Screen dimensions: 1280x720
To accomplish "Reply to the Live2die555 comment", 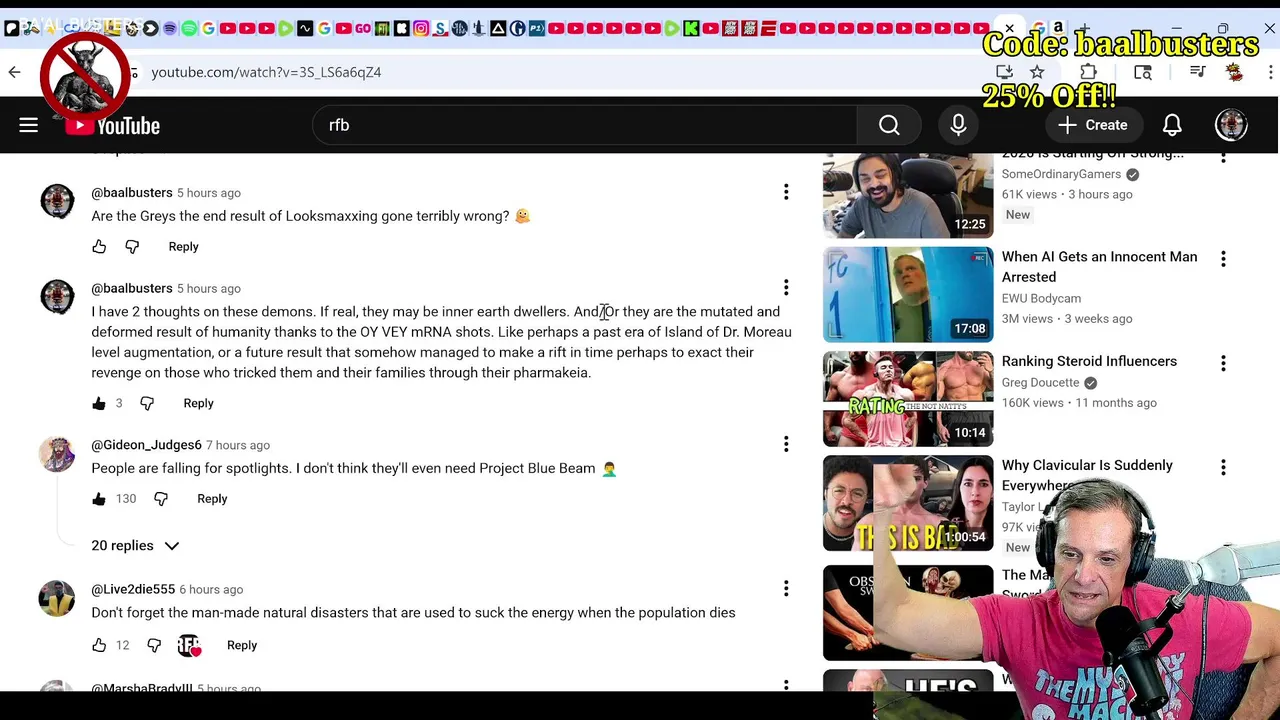I will (x=242, y=645).
